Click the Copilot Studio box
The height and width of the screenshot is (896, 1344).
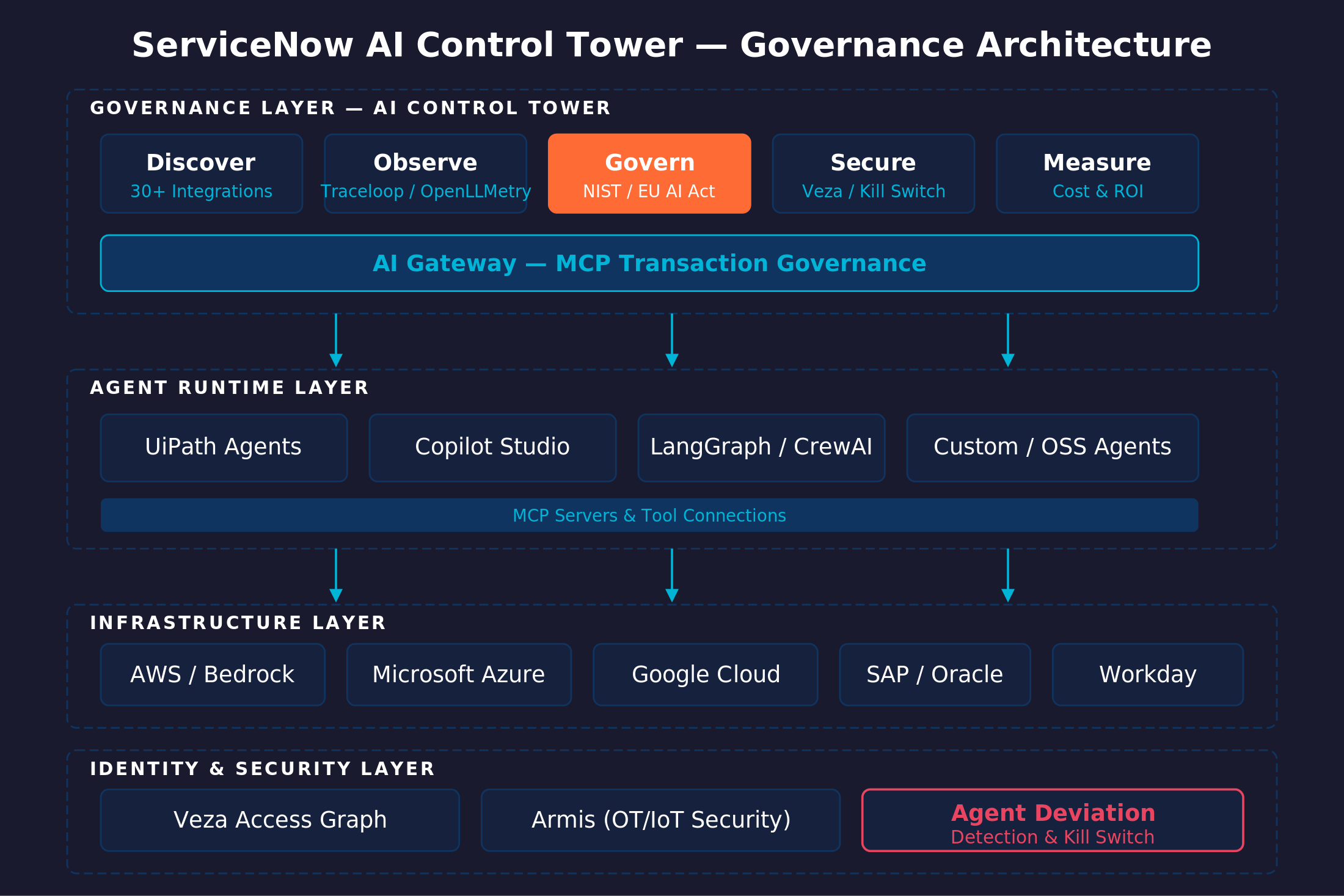(492, 448)
